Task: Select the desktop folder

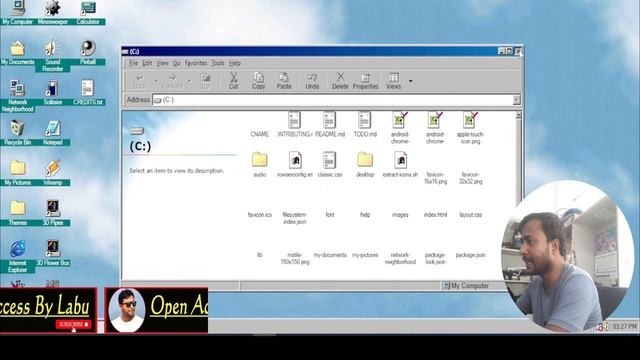Action: [365, 164]
